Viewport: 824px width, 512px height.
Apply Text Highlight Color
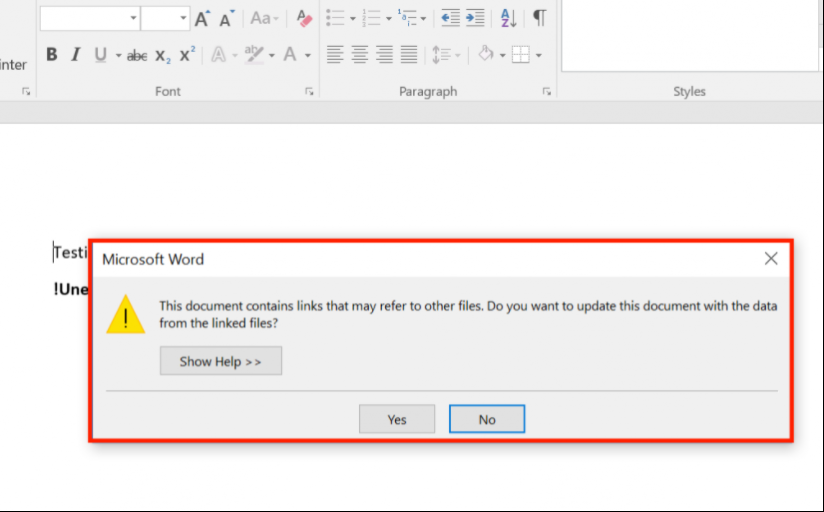[254, 55]
